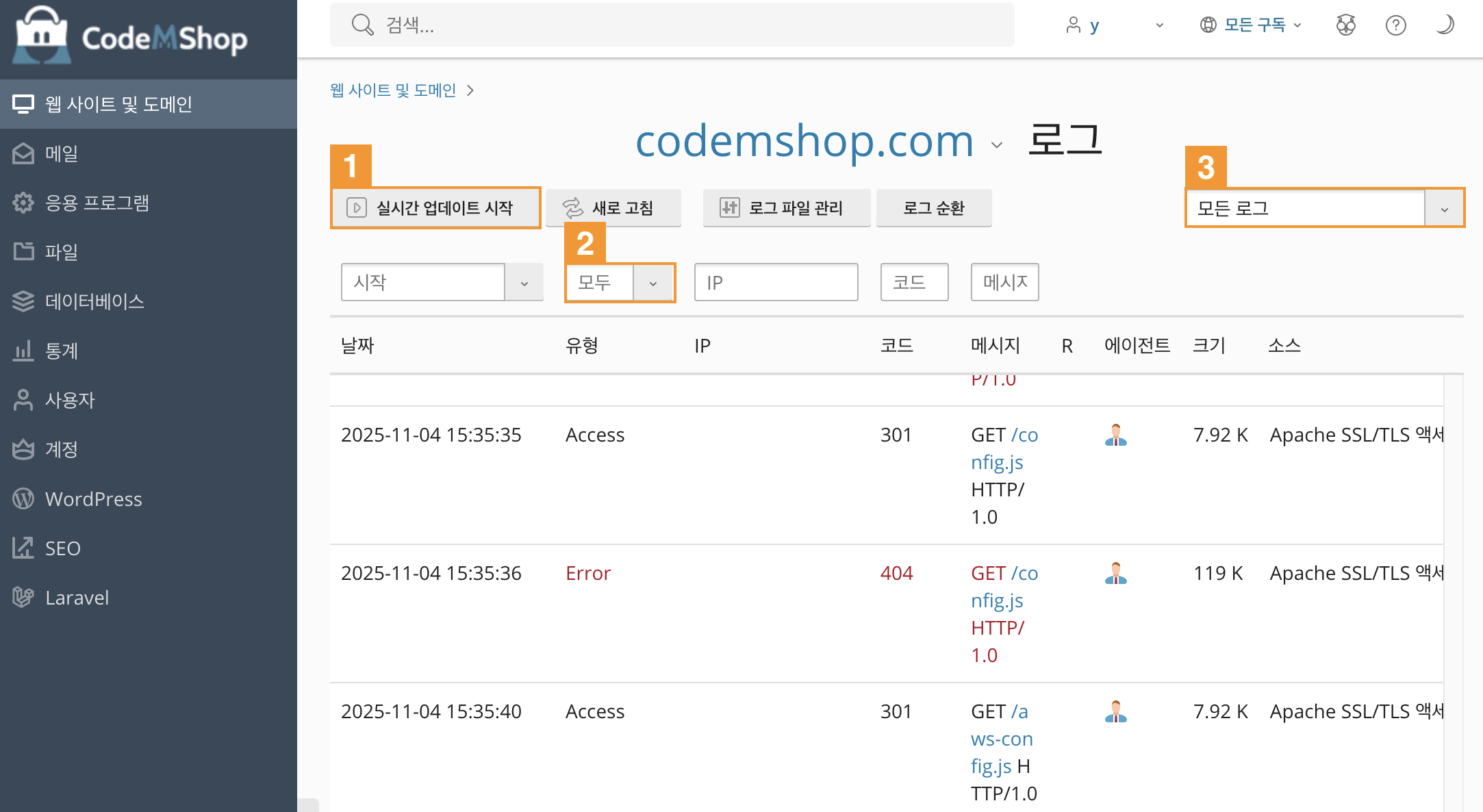Click the IP filter input field
The image size is (1483, 812).
coord(776,282)
